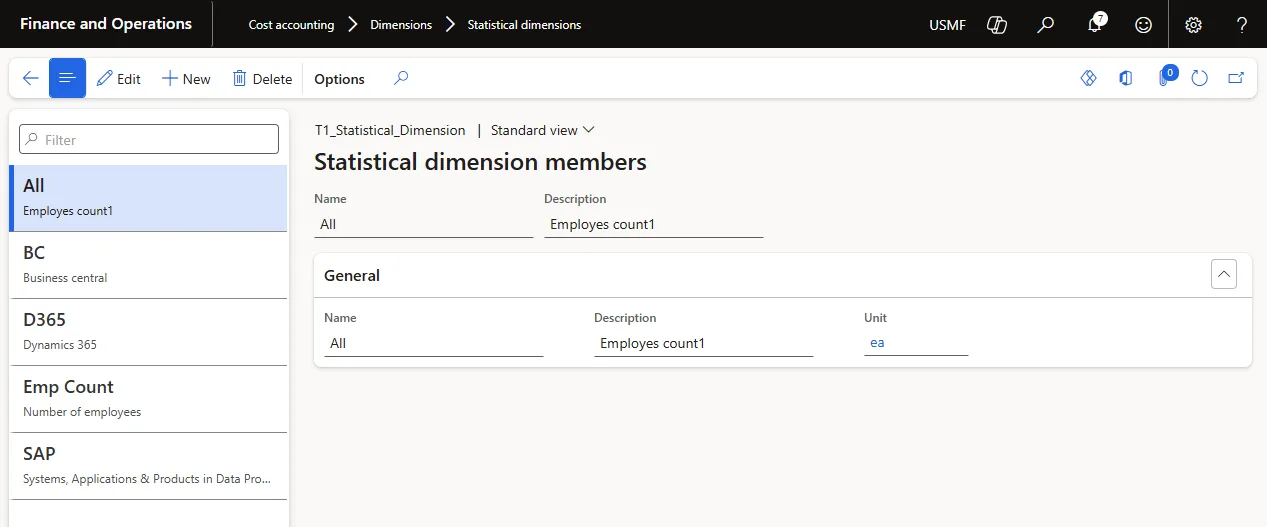This screenshot has width=1267, height=527.
Task: Click Description field in General section
Action: pyautogui.click(x=703, y=344)
